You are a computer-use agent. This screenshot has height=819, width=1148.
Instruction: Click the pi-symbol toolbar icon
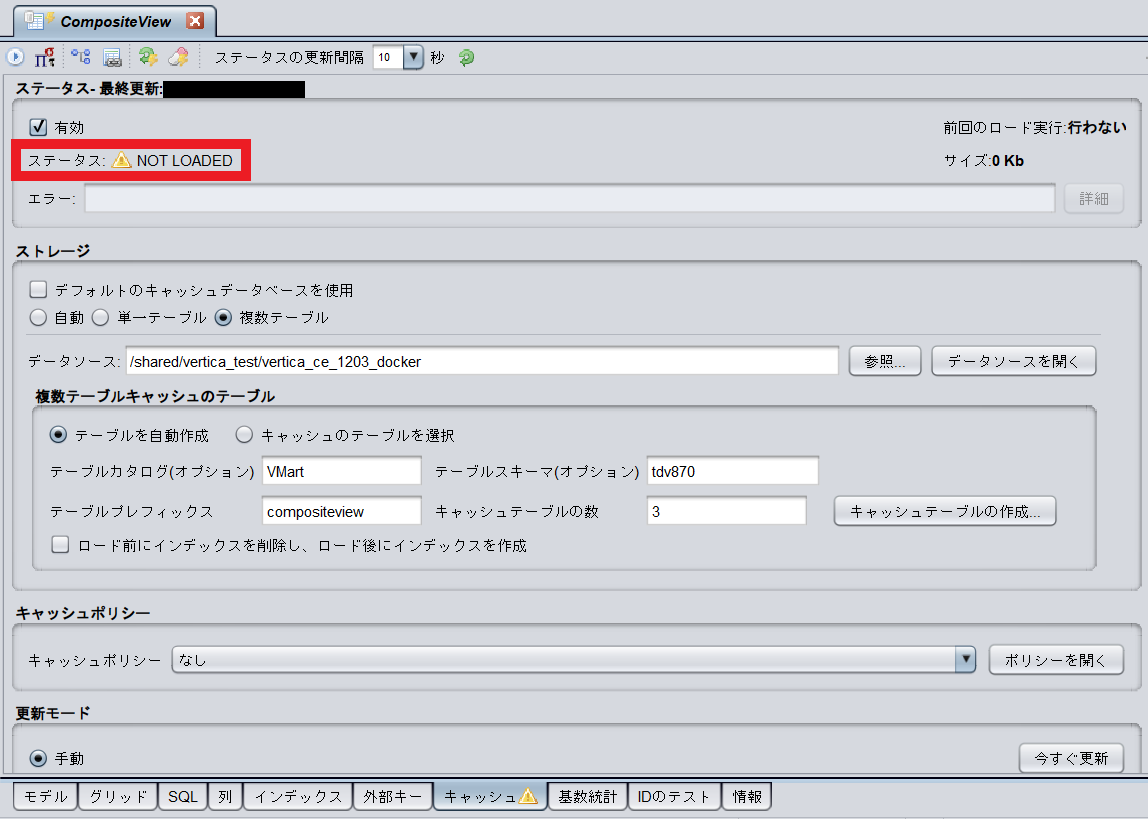coord(45,56)
